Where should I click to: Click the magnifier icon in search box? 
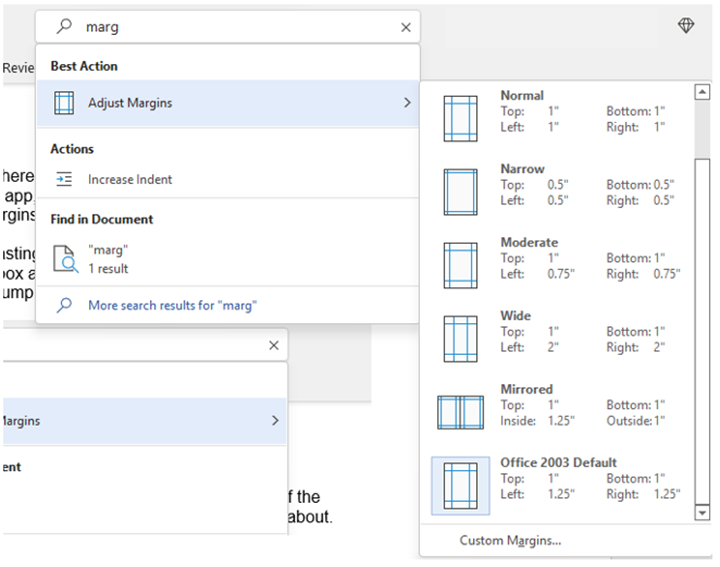(64, 28)
